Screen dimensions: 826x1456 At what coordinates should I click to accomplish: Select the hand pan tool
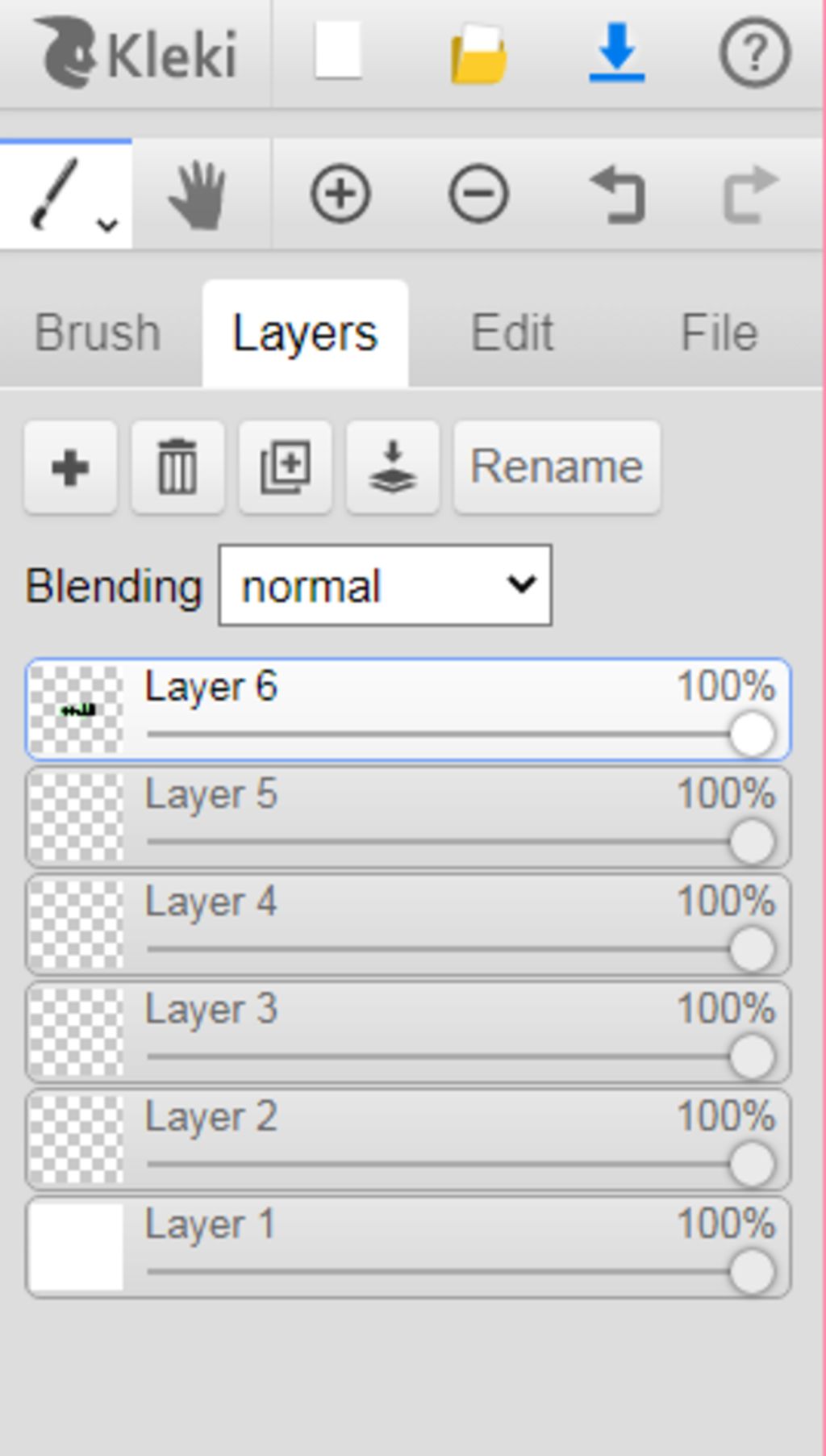(198, 194)
